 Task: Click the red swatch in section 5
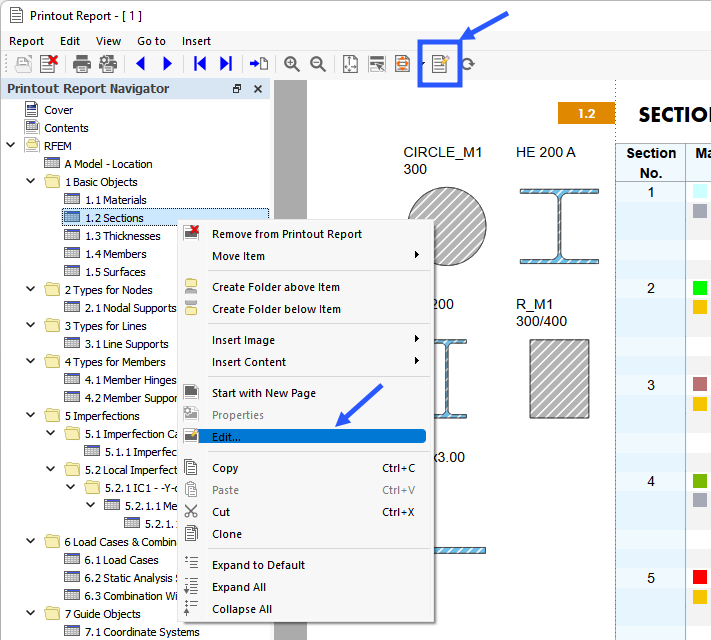700,577
